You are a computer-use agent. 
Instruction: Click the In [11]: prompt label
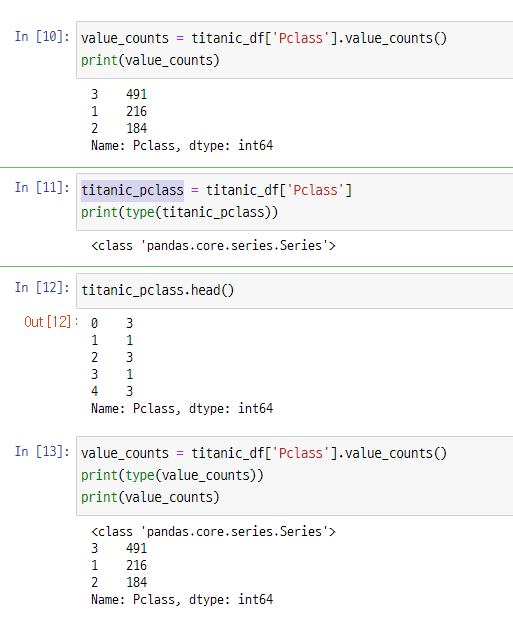pyautogui.click(x=42, y=188)
